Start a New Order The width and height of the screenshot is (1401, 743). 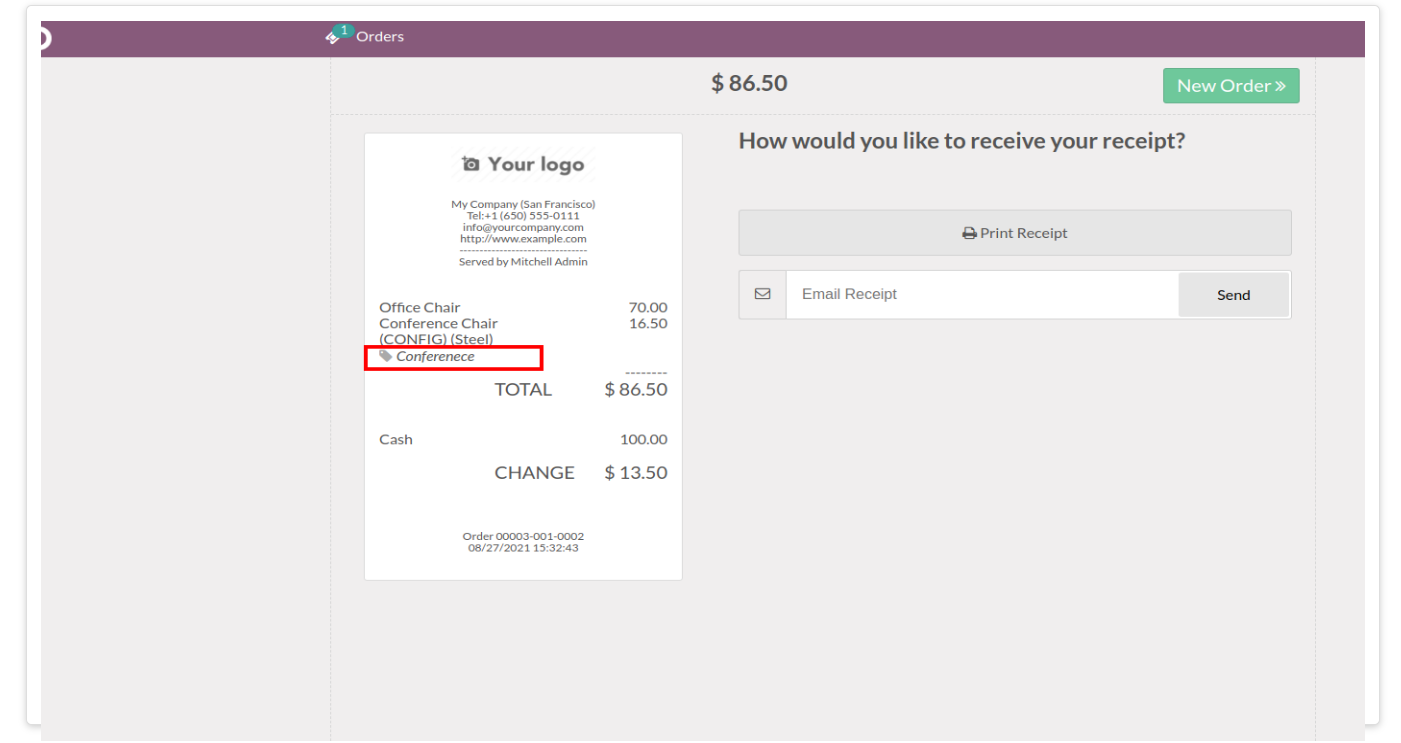coord(1231,86)
